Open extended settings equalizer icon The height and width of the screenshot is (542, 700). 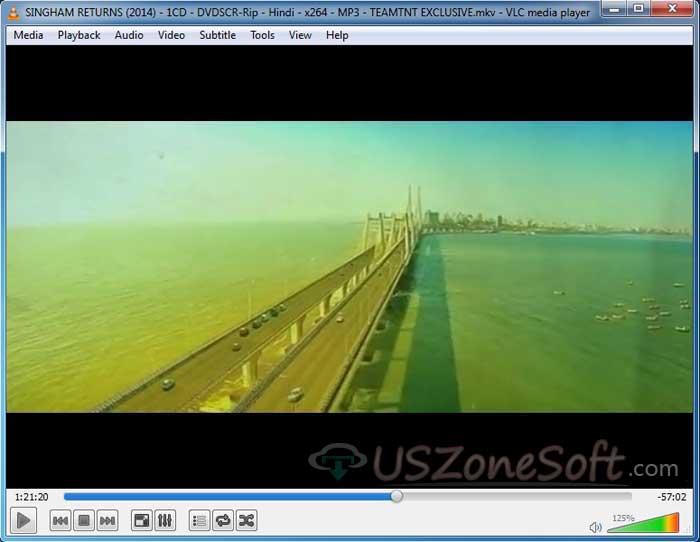[165, 521]
